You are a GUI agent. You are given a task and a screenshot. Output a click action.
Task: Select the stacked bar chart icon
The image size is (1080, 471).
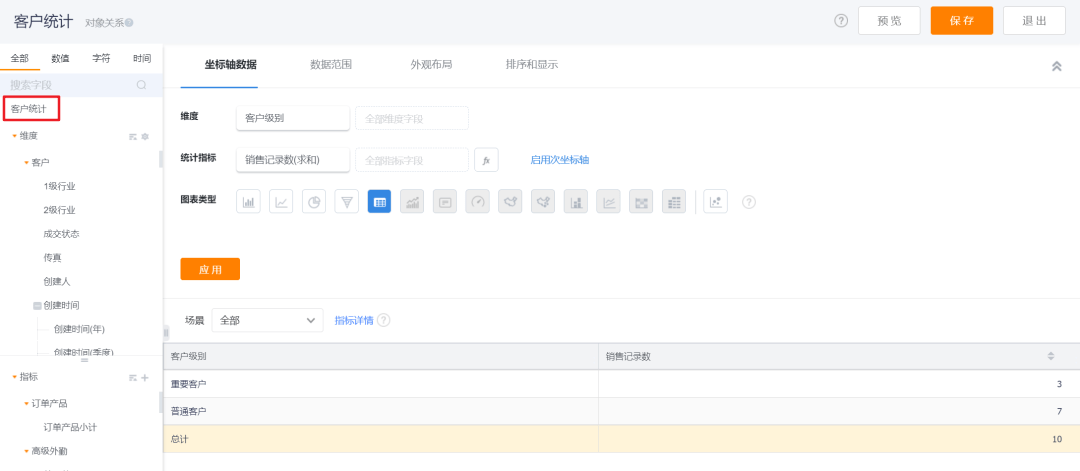(576, 202)
